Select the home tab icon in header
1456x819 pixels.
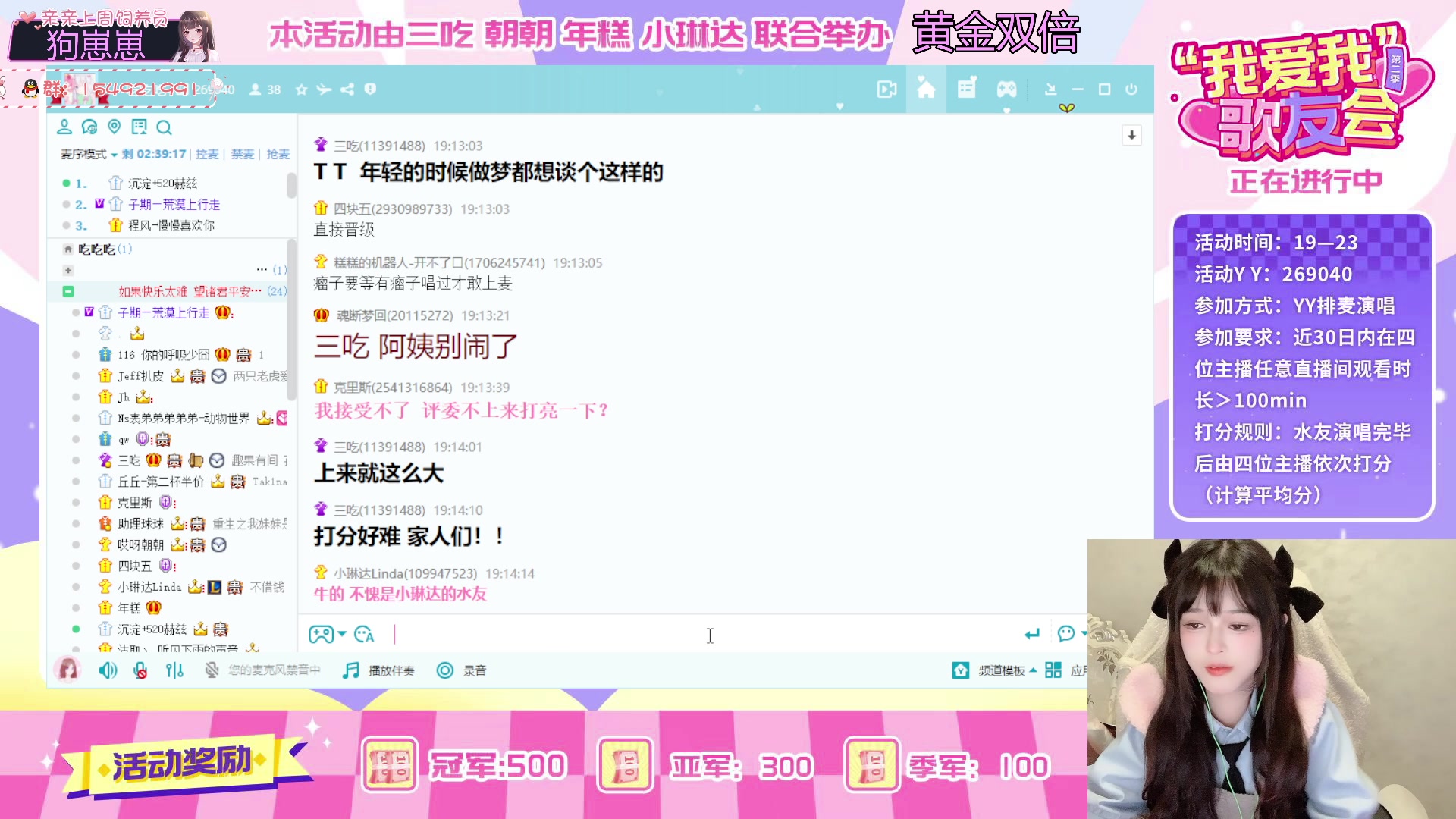[x=926, y=89]
